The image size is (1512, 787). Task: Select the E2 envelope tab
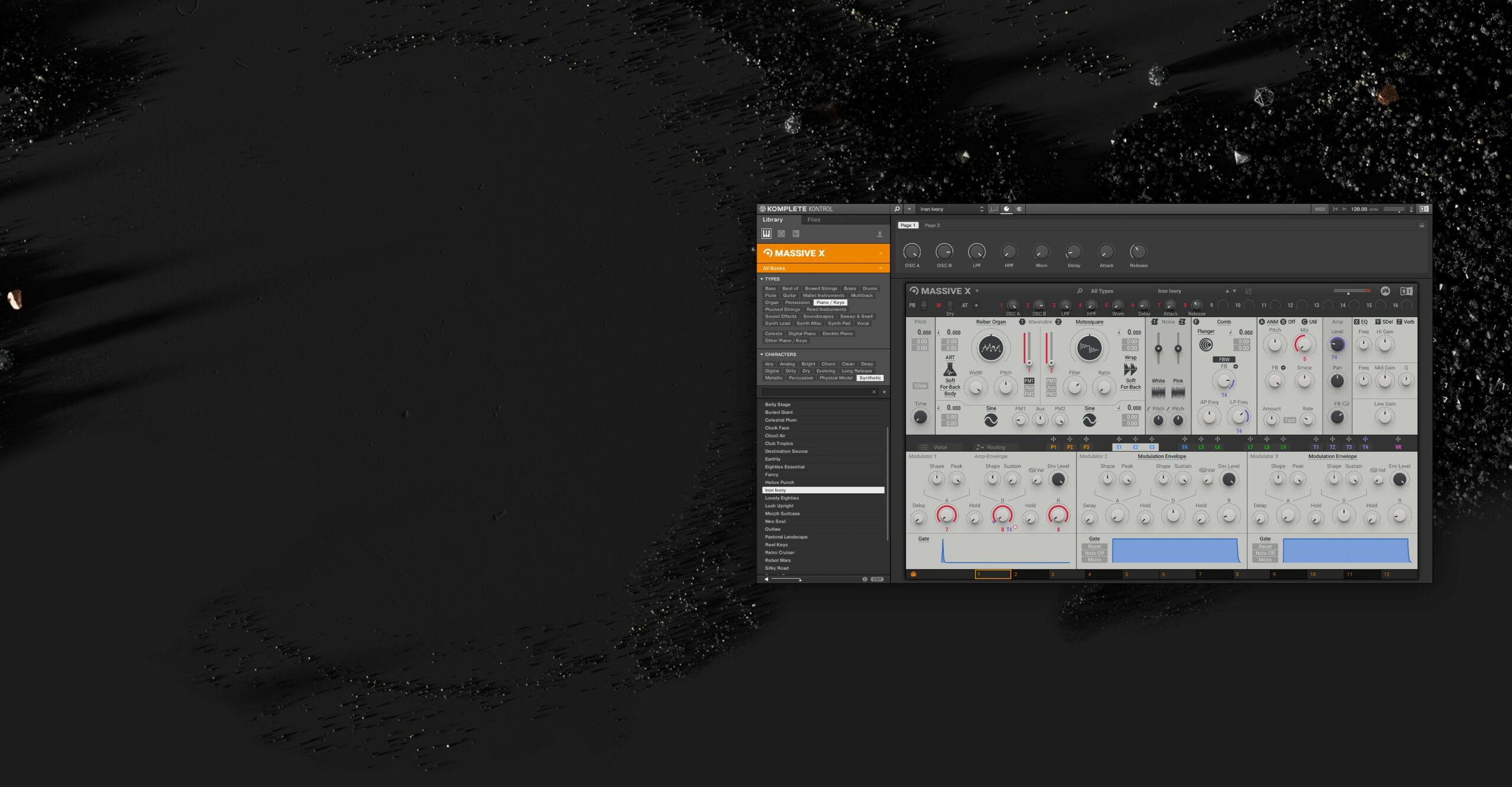point(1135,448)
